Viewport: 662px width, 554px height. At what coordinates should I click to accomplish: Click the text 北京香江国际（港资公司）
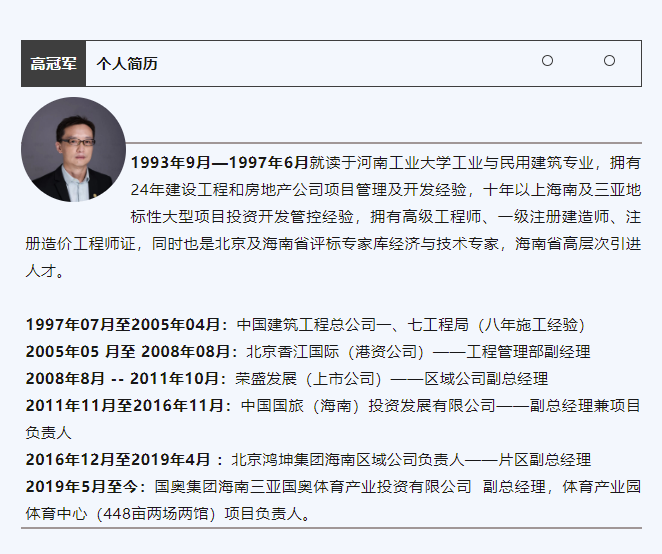tap(336, 352)
